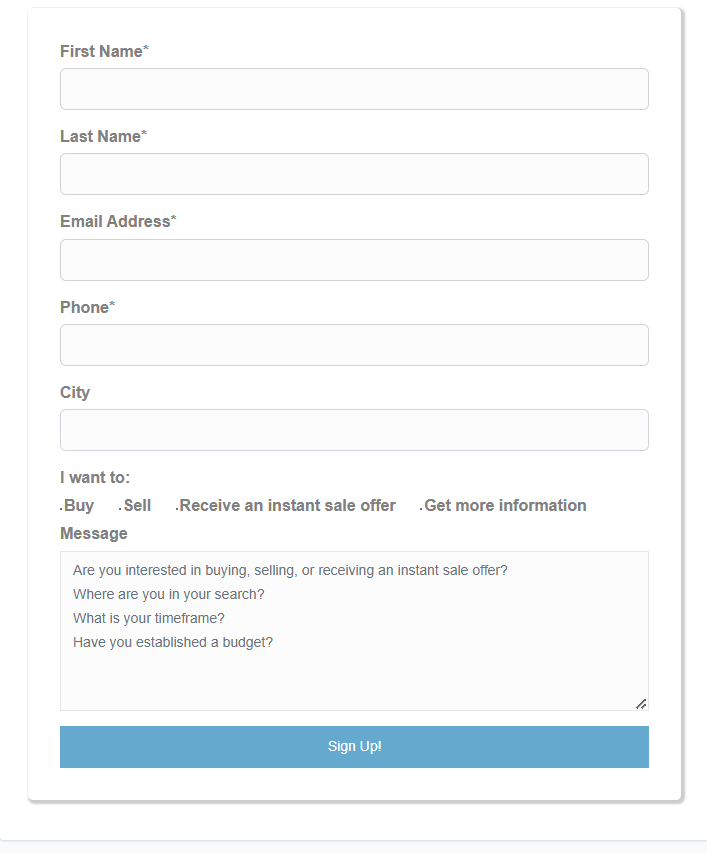Image resolution: width=707 pixels, height=853 pixels.
Task: Click 'What is your timeframe?' placeholder line
Action: 148,618
